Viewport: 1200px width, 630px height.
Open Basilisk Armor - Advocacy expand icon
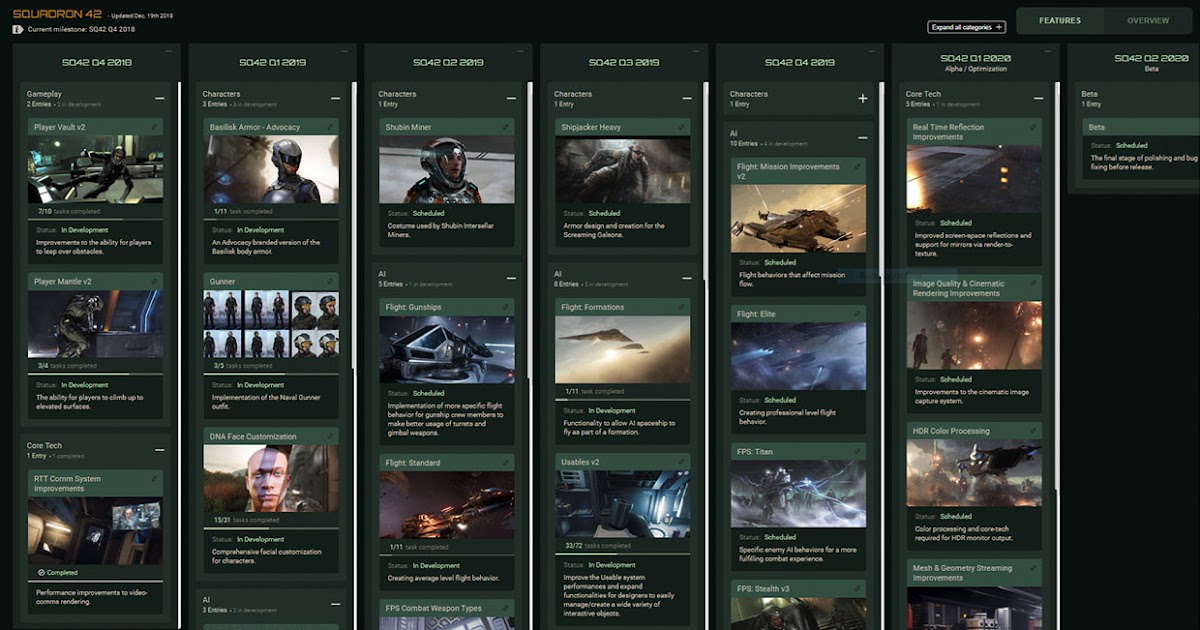click(330, 127)
